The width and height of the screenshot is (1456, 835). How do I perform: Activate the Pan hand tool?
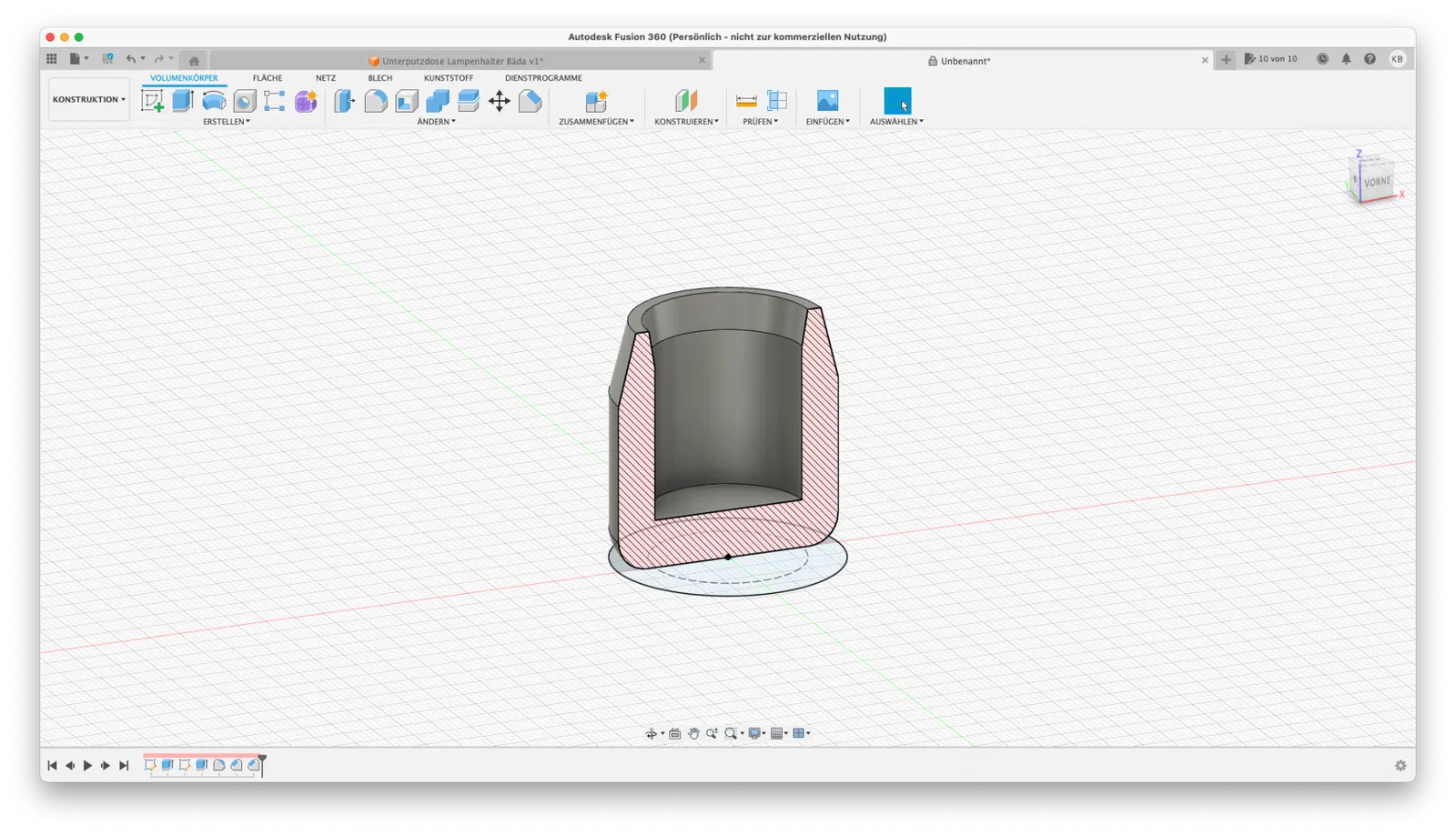tap(693, 733)
